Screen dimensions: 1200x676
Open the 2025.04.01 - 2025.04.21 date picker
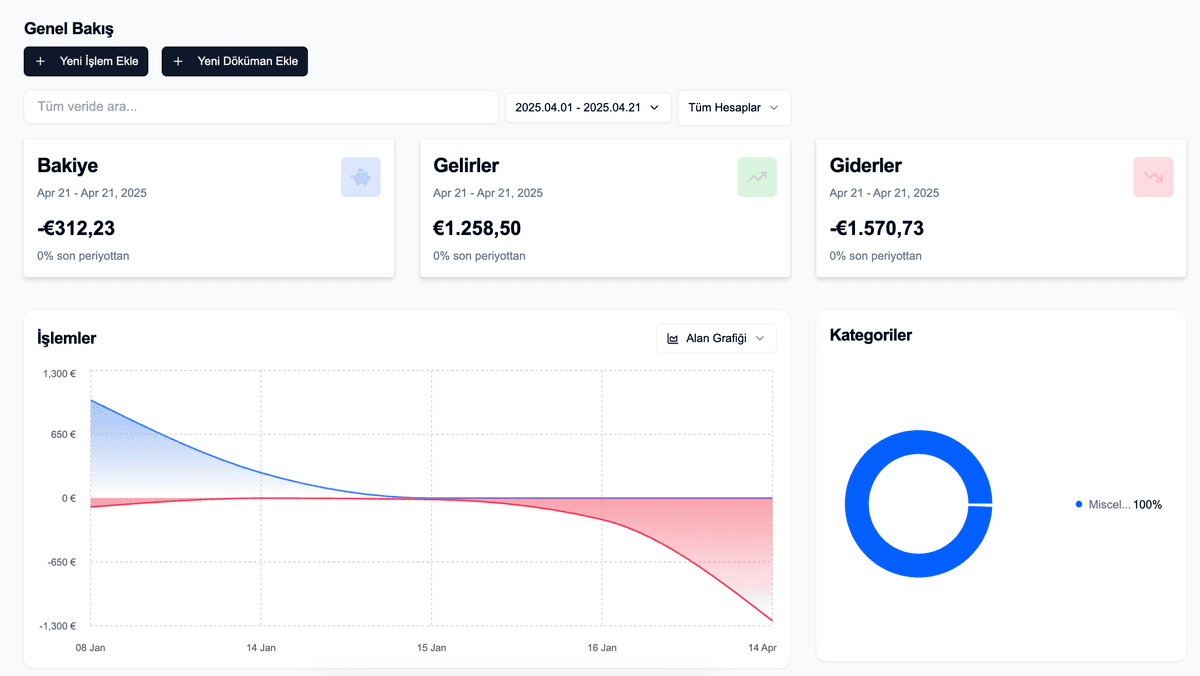click(x=587, y=107)
